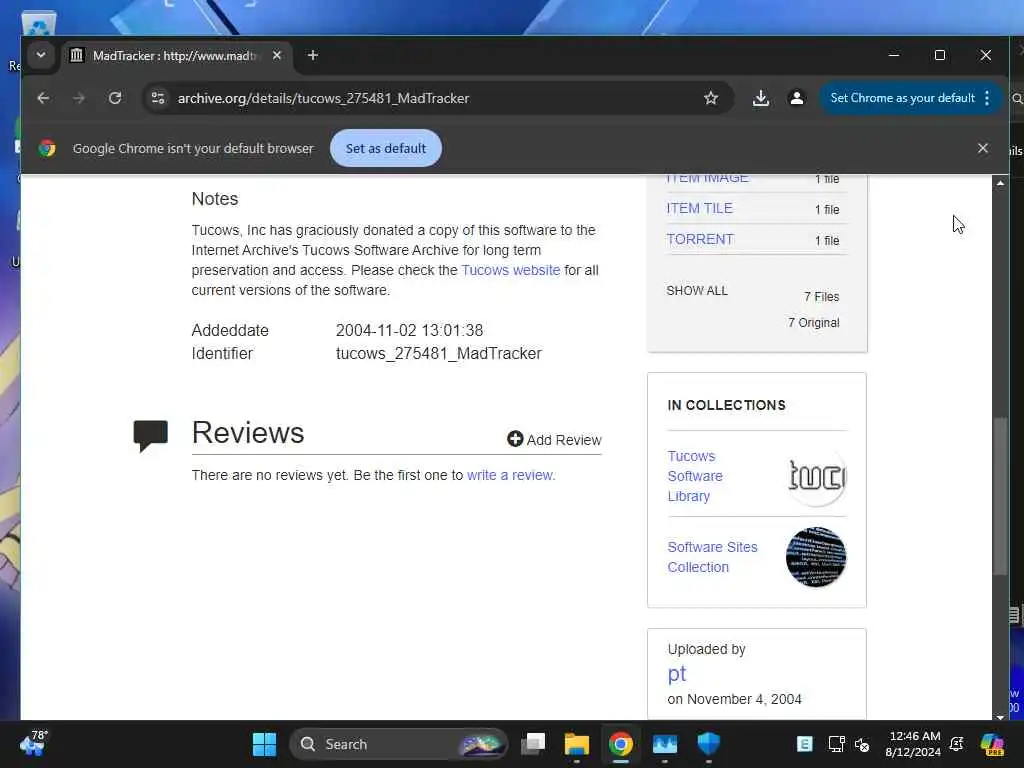Click the Tucows logo thumbnail
Screen dimensions: 1024x768
tap(816, 476)
